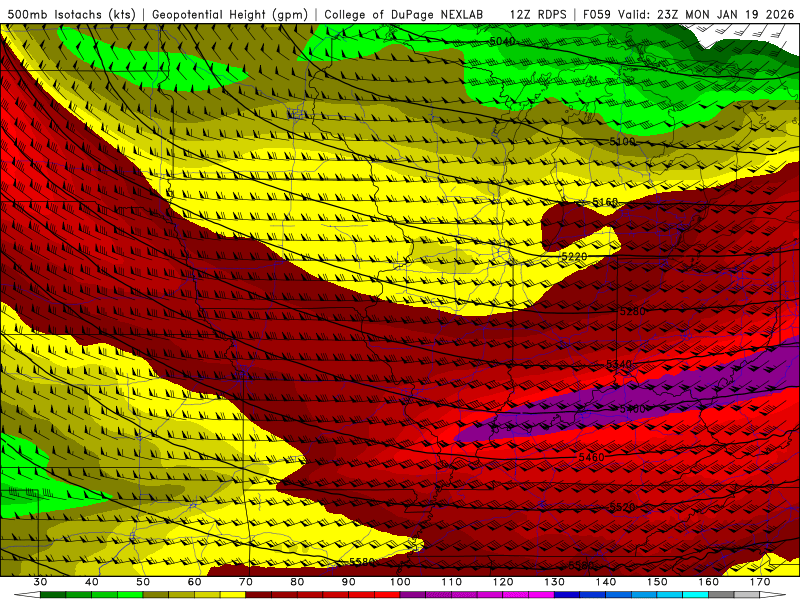Viewport: 800px width, 600px height.
Task: Click the 'Geopotential Height (gpm)' header text
Action: [230, 14]
